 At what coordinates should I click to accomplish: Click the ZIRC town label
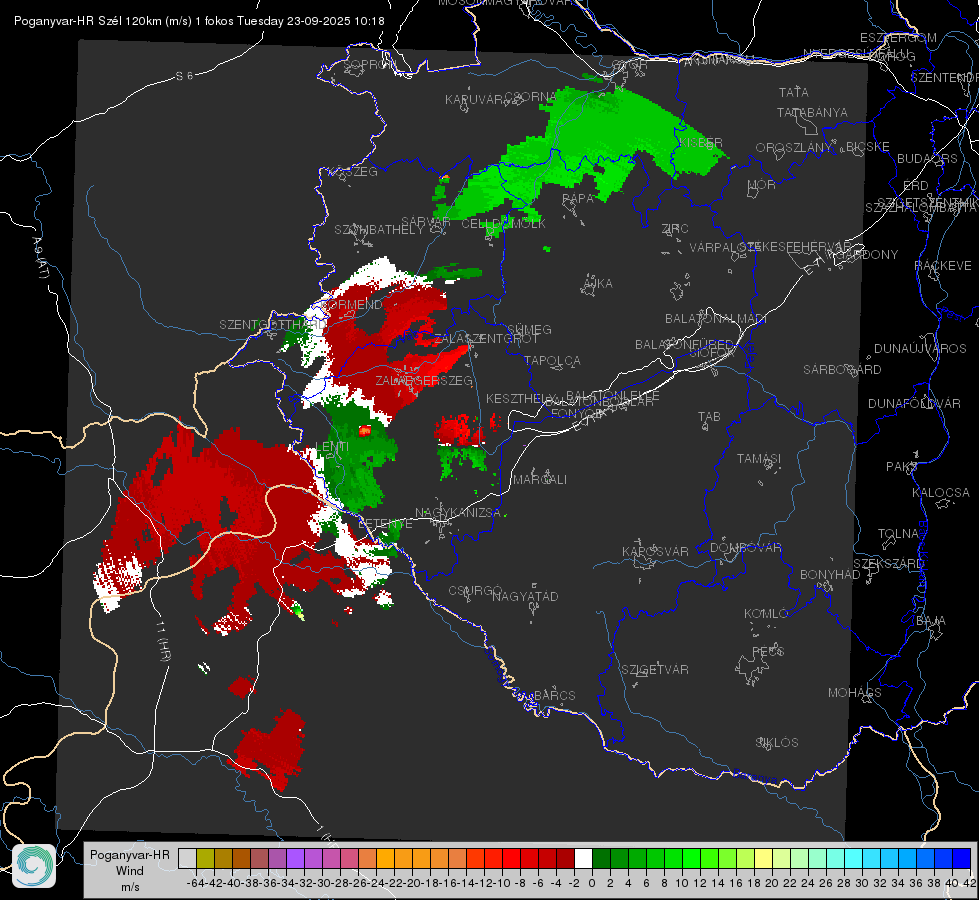675,229
